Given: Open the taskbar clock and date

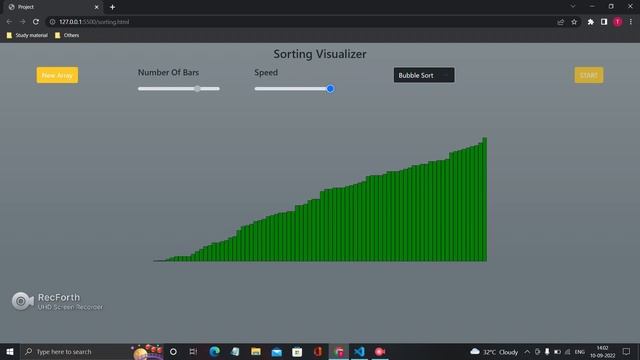Looking at the screenshot, I should [602, 351].
